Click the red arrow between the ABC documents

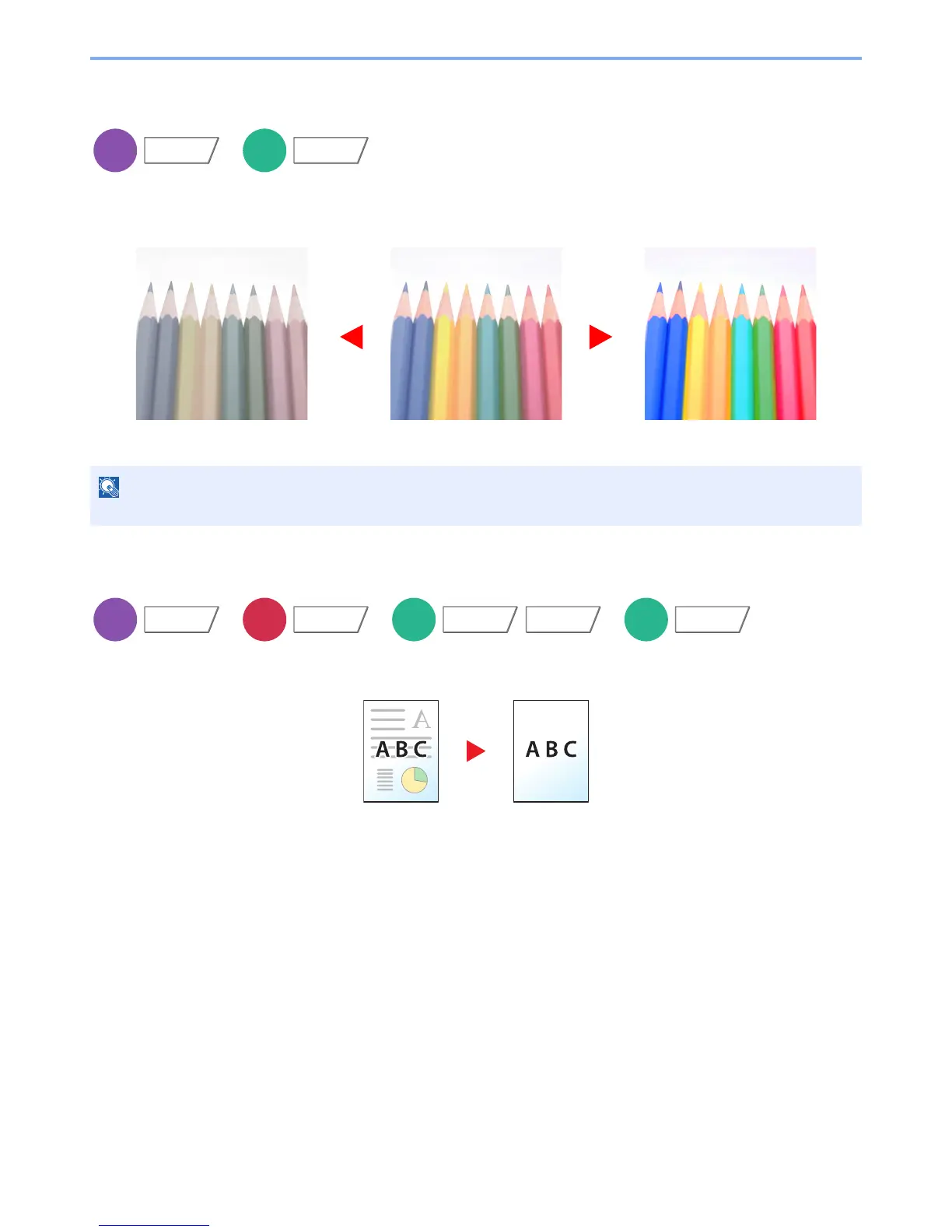[x=475, y=751]
